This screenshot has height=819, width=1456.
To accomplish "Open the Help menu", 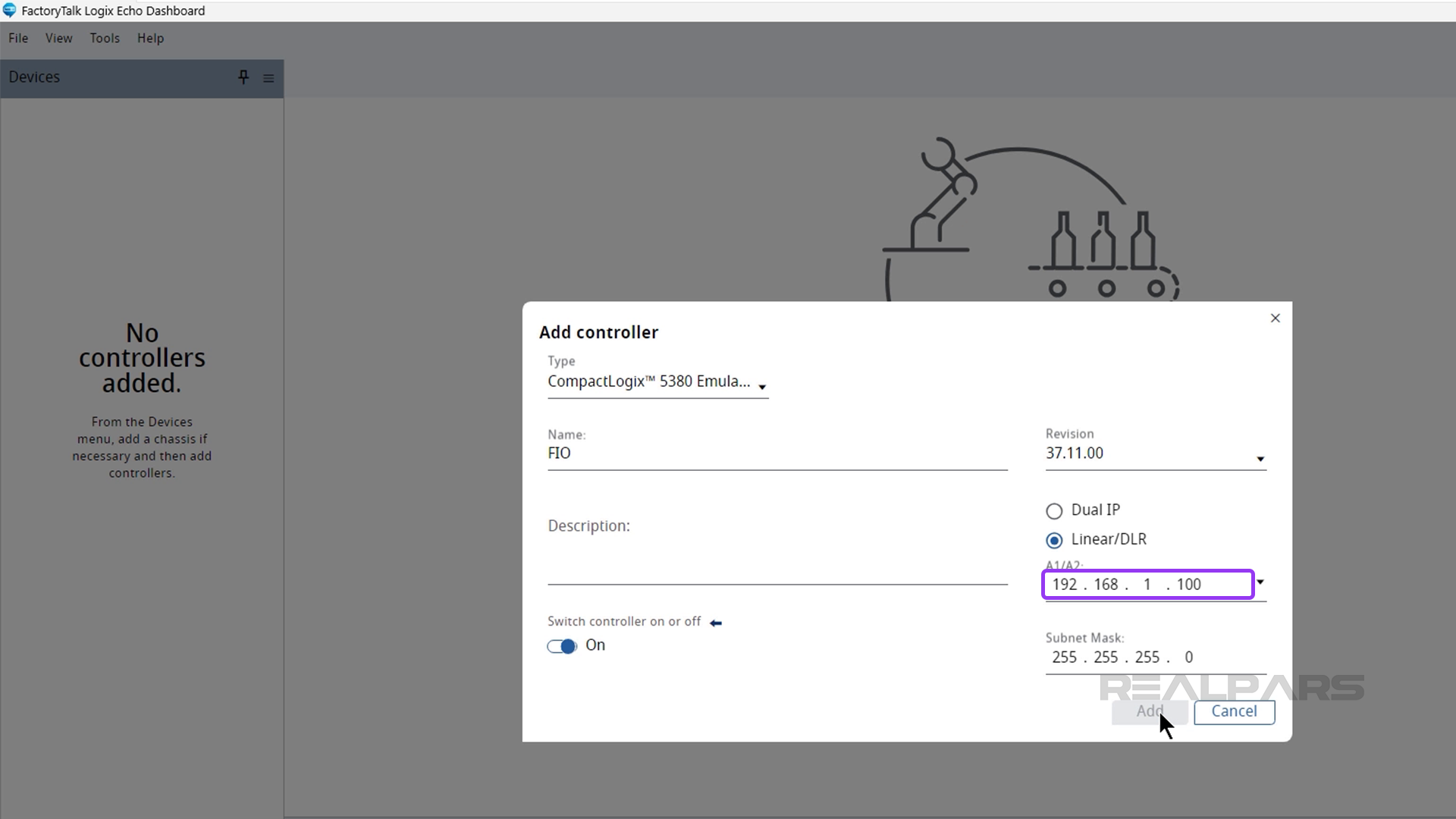I will point(150,38).
